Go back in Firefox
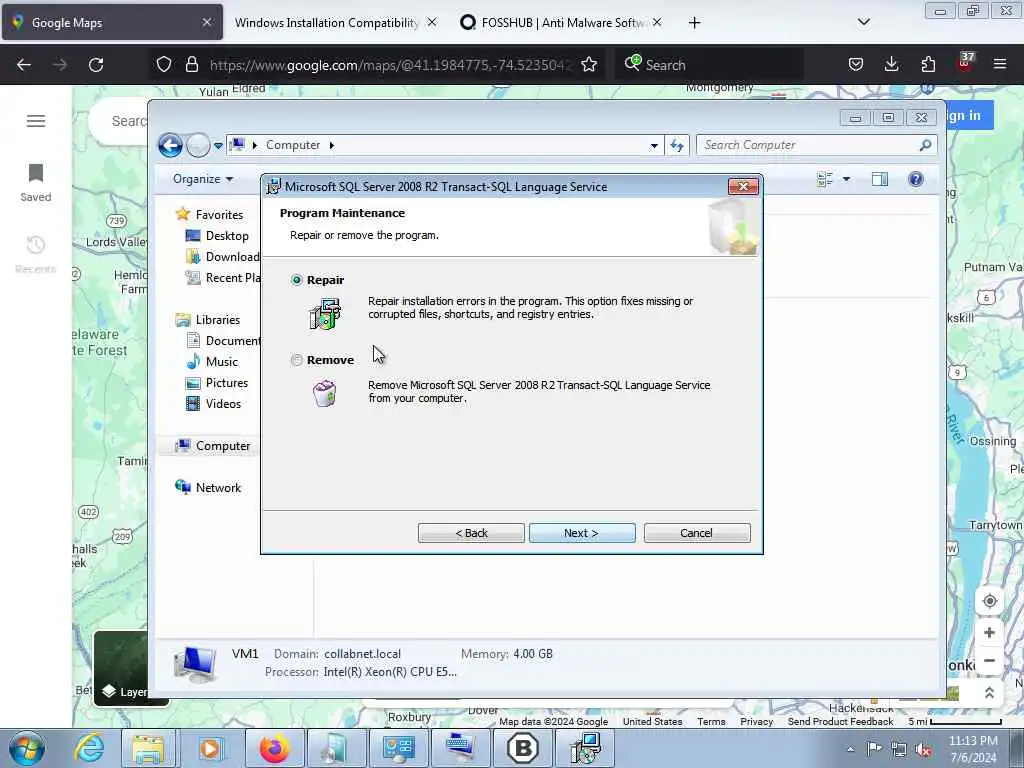Screen dimensions: 1024x768 [x=24, y=65]
